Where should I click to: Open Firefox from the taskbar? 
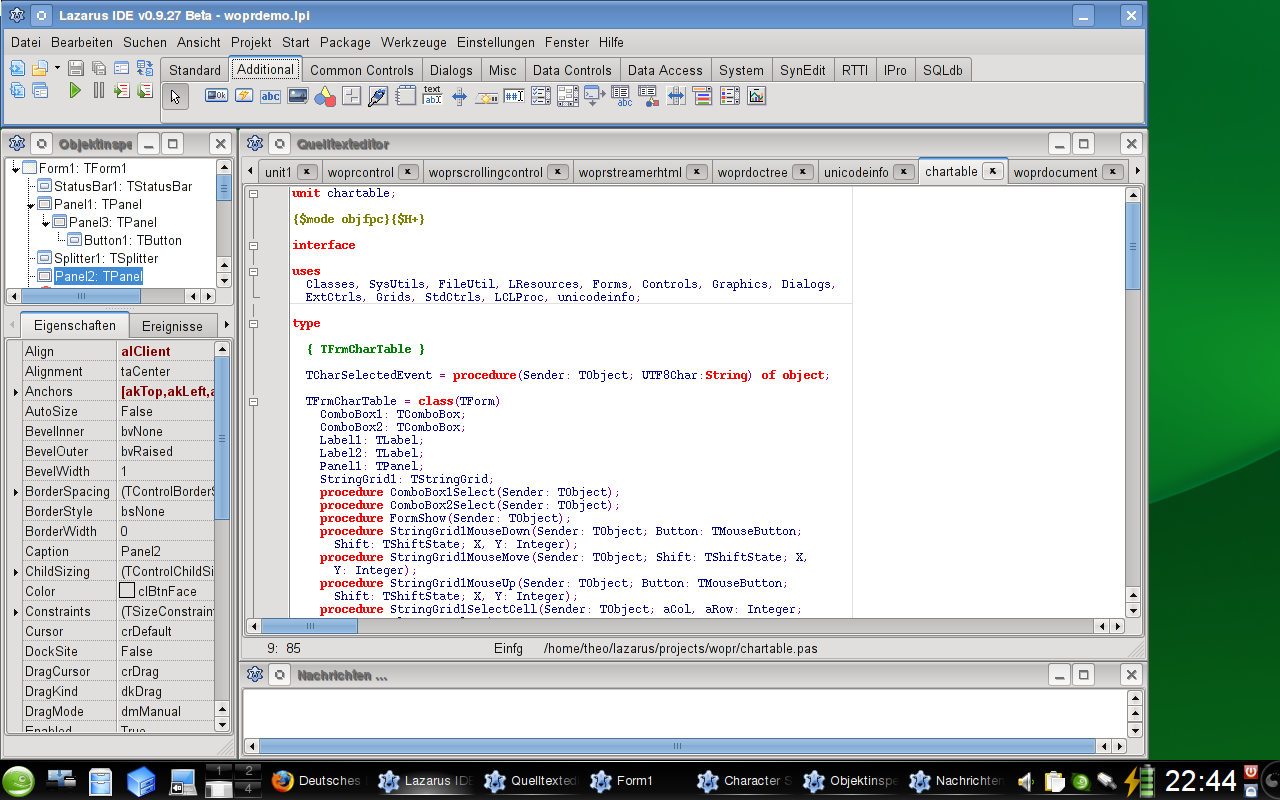(282, 781)
